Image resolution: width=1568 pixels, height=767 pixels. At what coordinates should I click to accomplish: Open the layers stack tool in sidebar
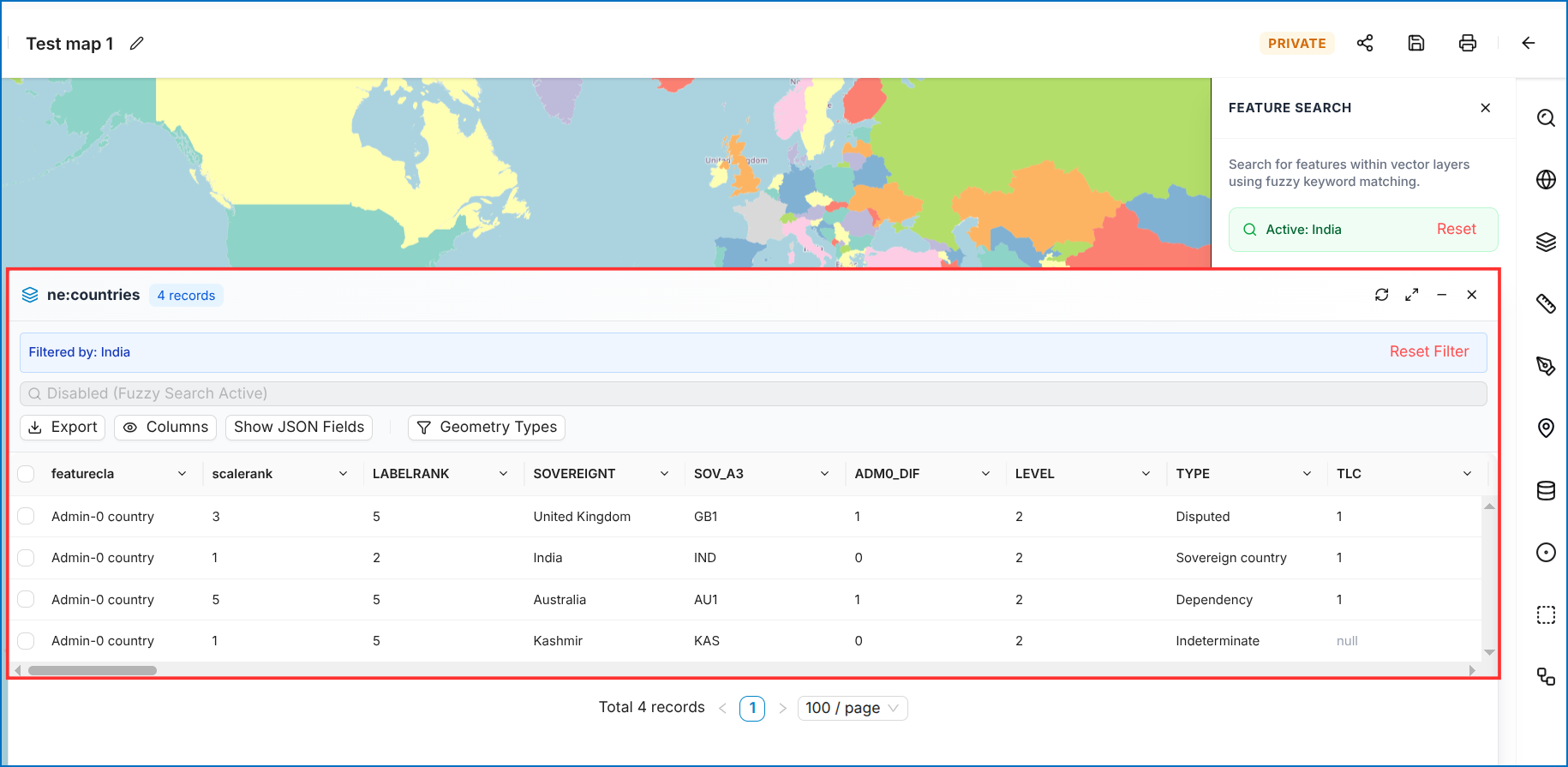1546,243
